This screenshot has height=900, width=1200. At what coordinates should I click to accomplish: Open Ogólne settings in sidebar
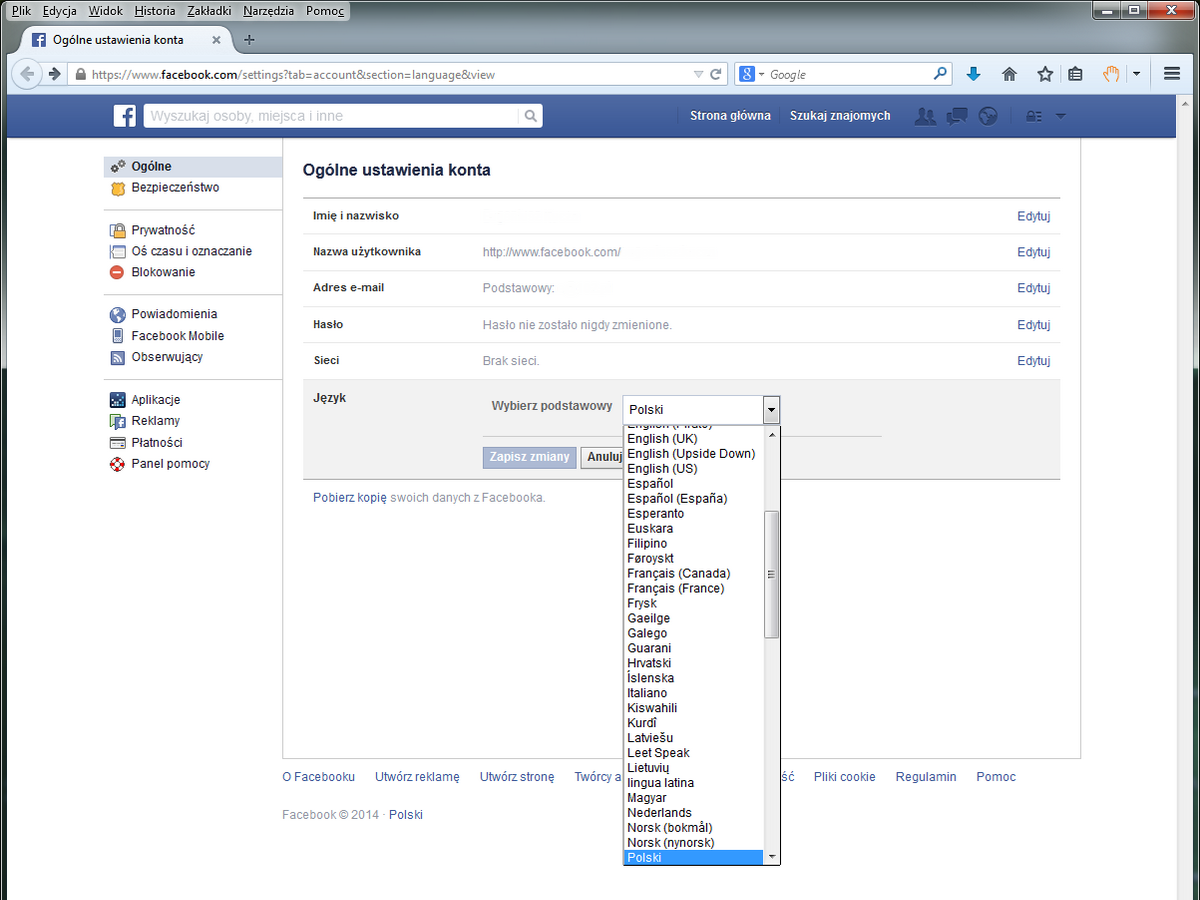[x=193, y=167]
